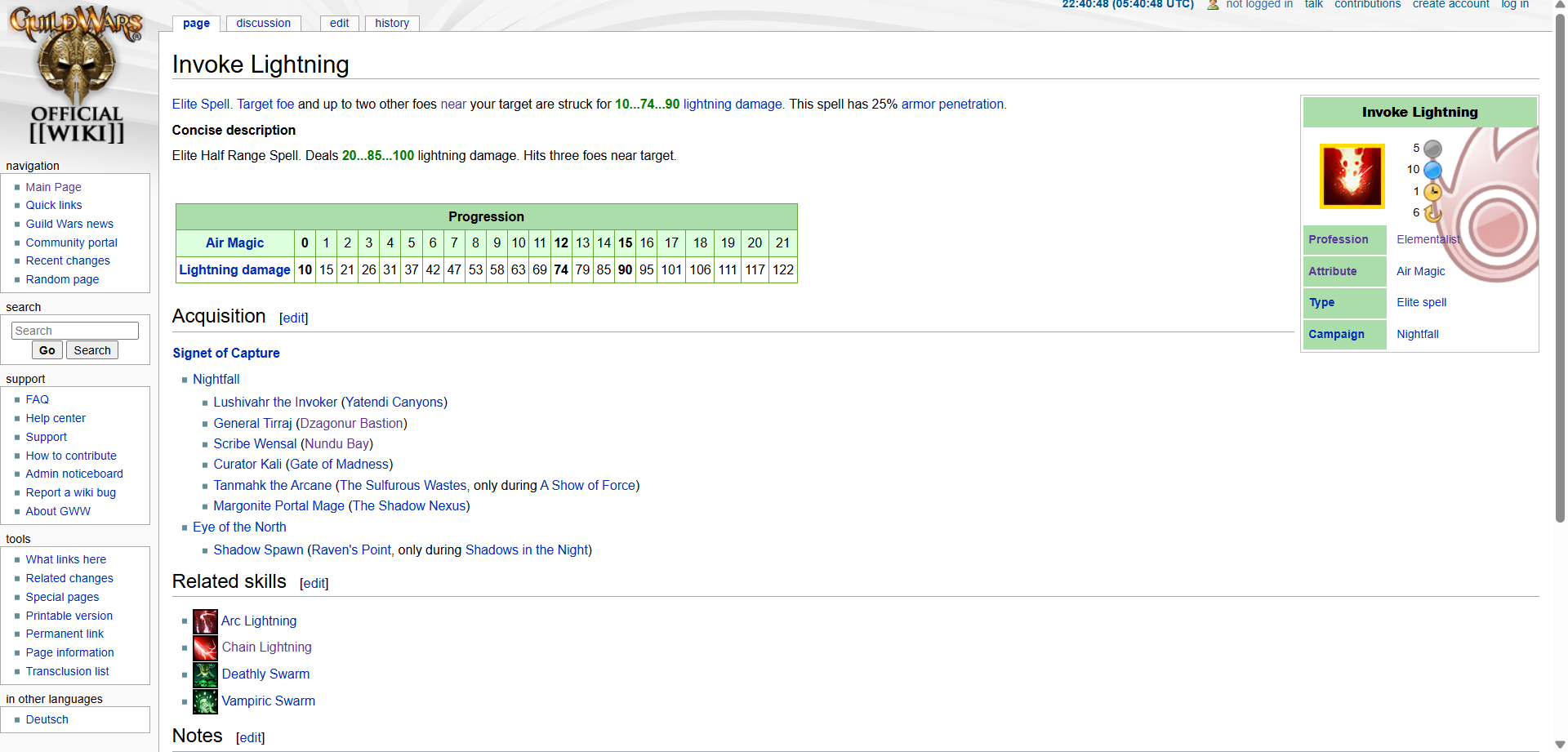The image size is (1568, 752).
Task: Click Report a wiki bug
Action: (x=71, y=492)
